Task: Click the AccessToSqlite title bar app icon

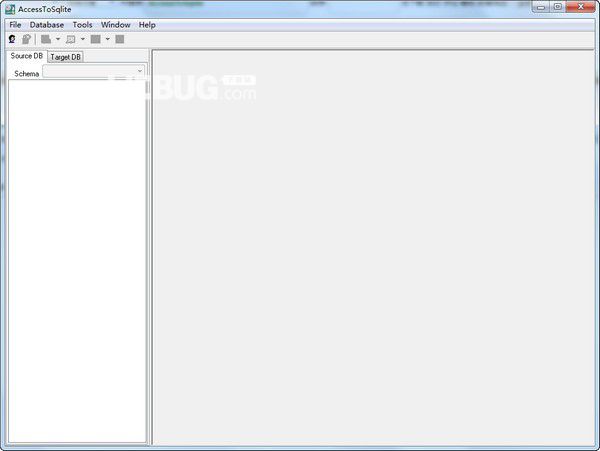Action: [x=10, y=9]
